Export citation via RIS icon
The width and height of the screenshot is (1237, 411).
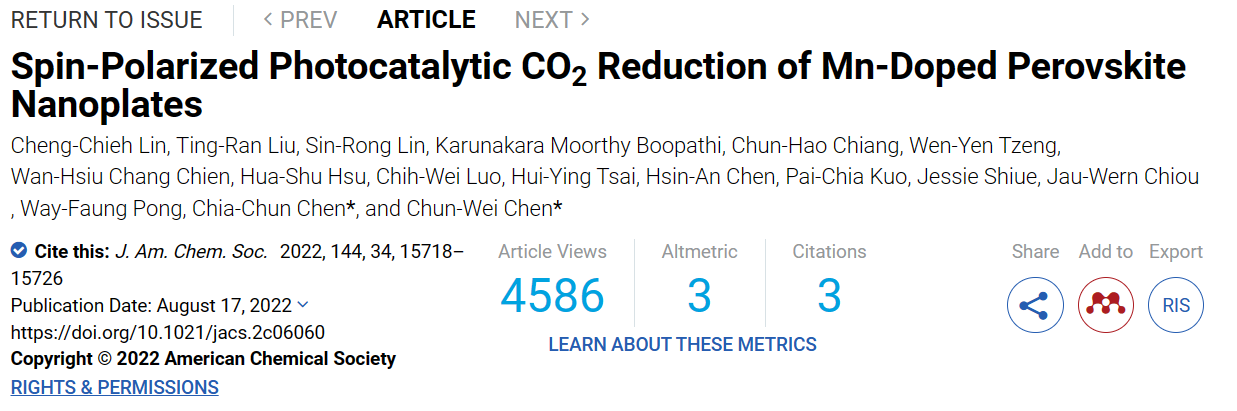coord(1176,305)
